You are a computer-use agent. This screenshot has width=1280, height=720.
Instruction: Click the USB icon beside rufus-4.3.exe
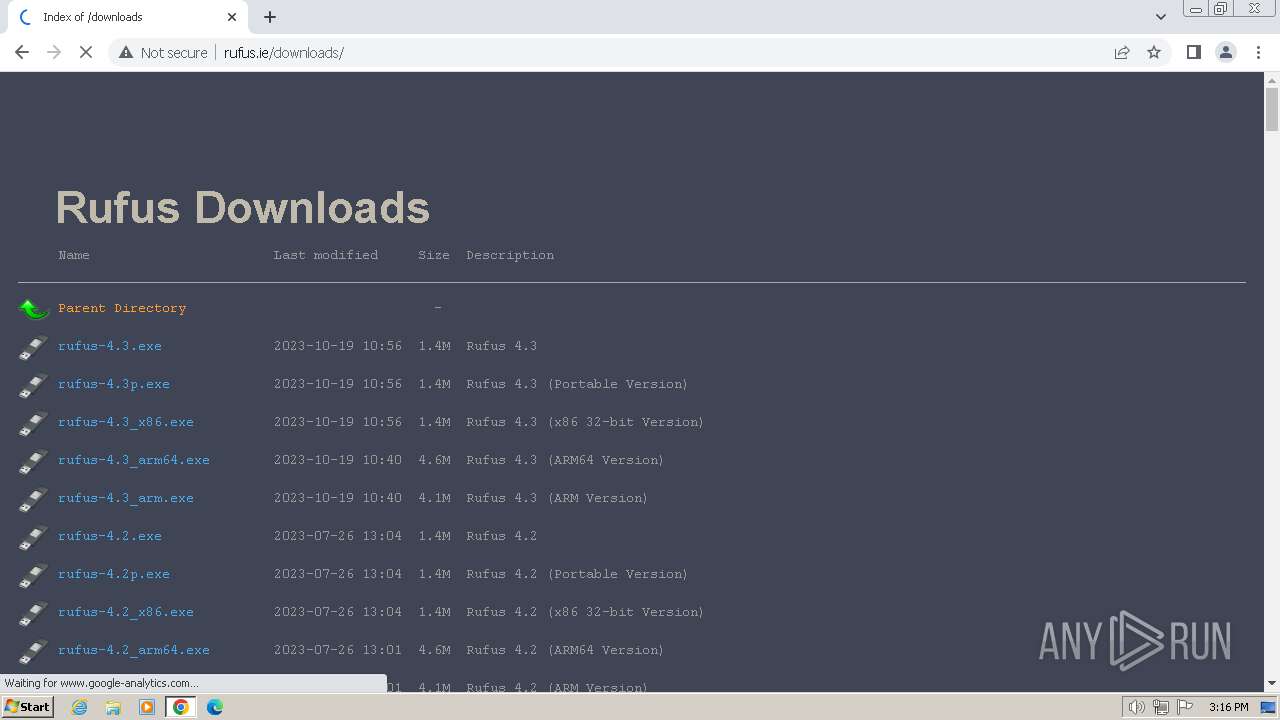pyautogui.click(x=33, y=347)
